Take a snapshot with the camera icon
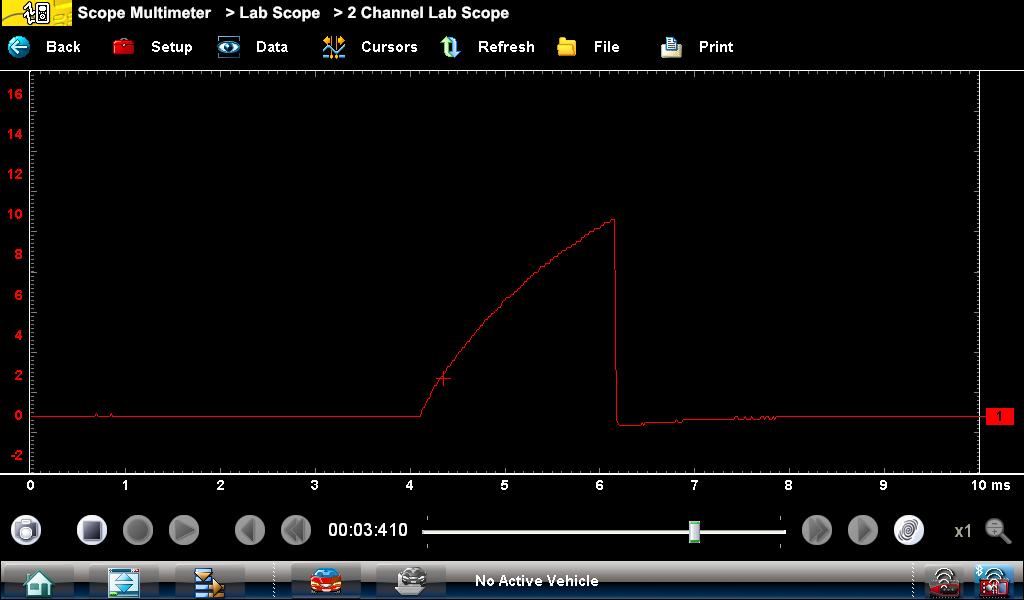 27,530
